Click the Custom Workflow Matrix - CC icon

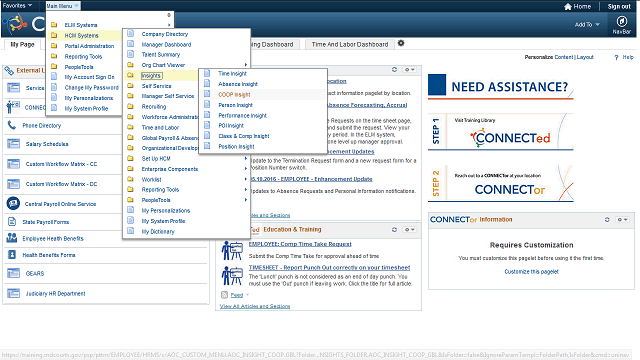13,164
